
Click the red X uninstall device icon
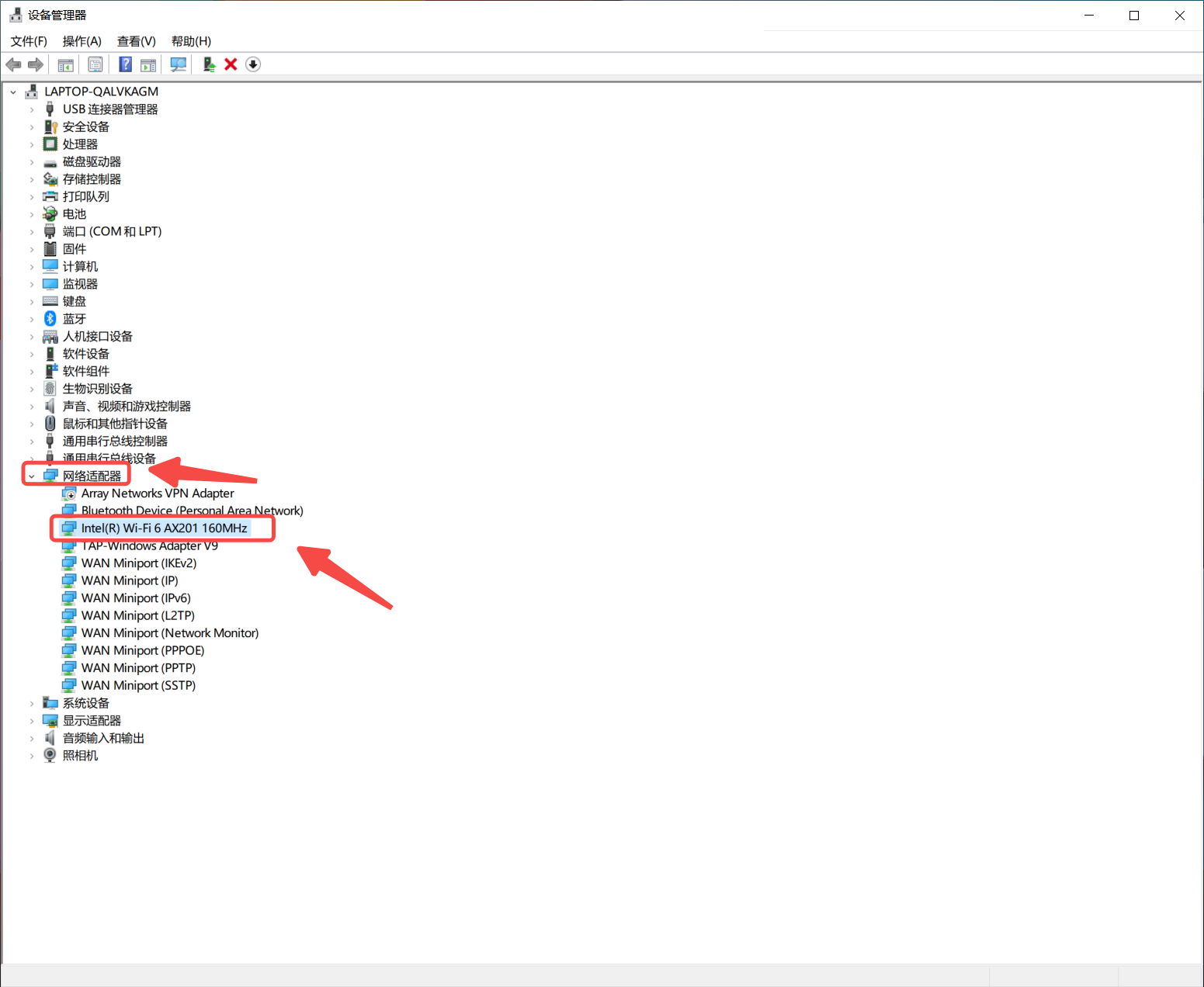(231, 64)
